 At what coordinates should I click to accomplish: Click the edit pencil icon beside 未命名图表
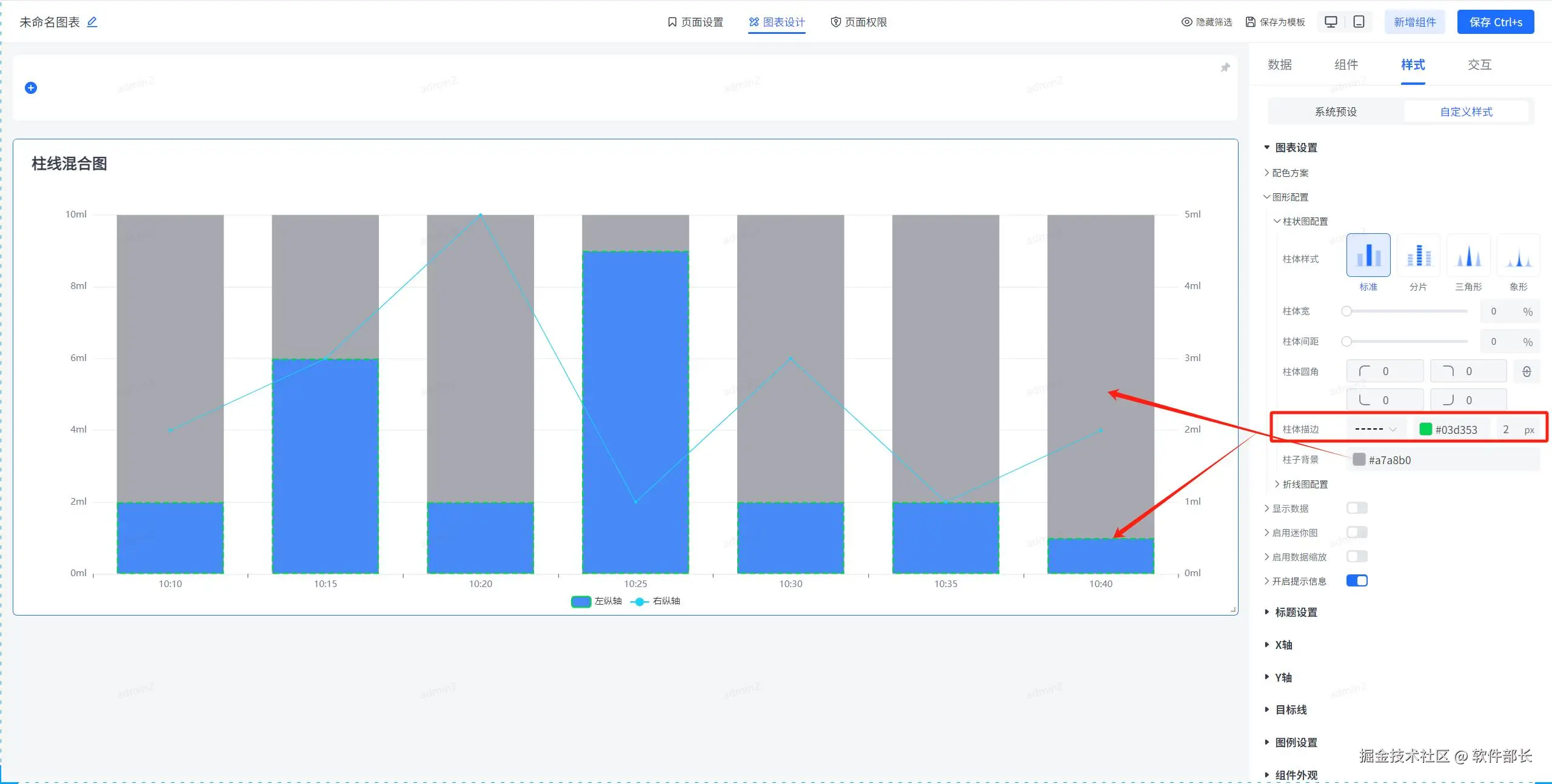(x=92, y=22)
